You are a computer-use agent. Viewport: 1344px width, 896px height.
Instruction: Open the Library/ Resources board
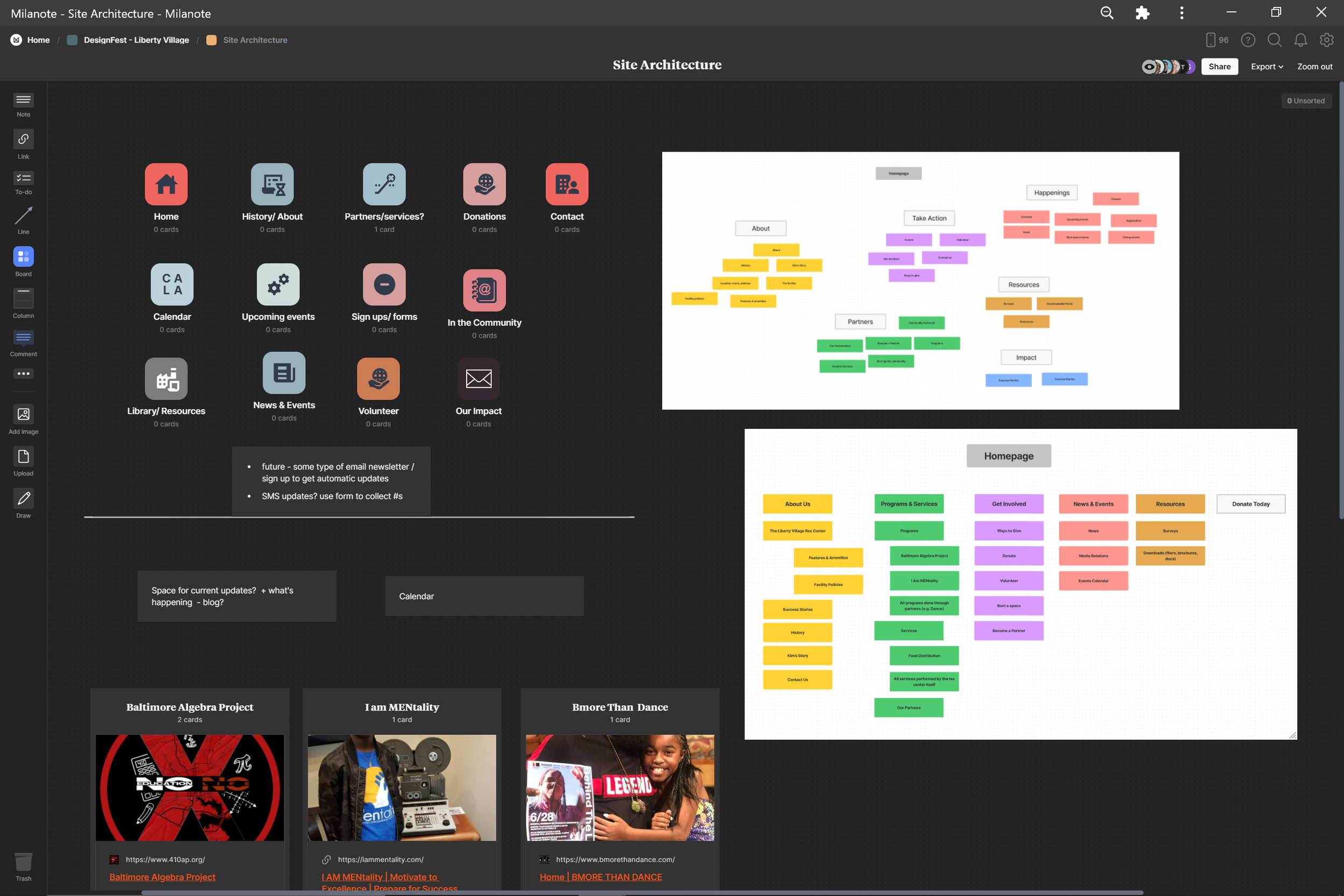tap(166, 379)
